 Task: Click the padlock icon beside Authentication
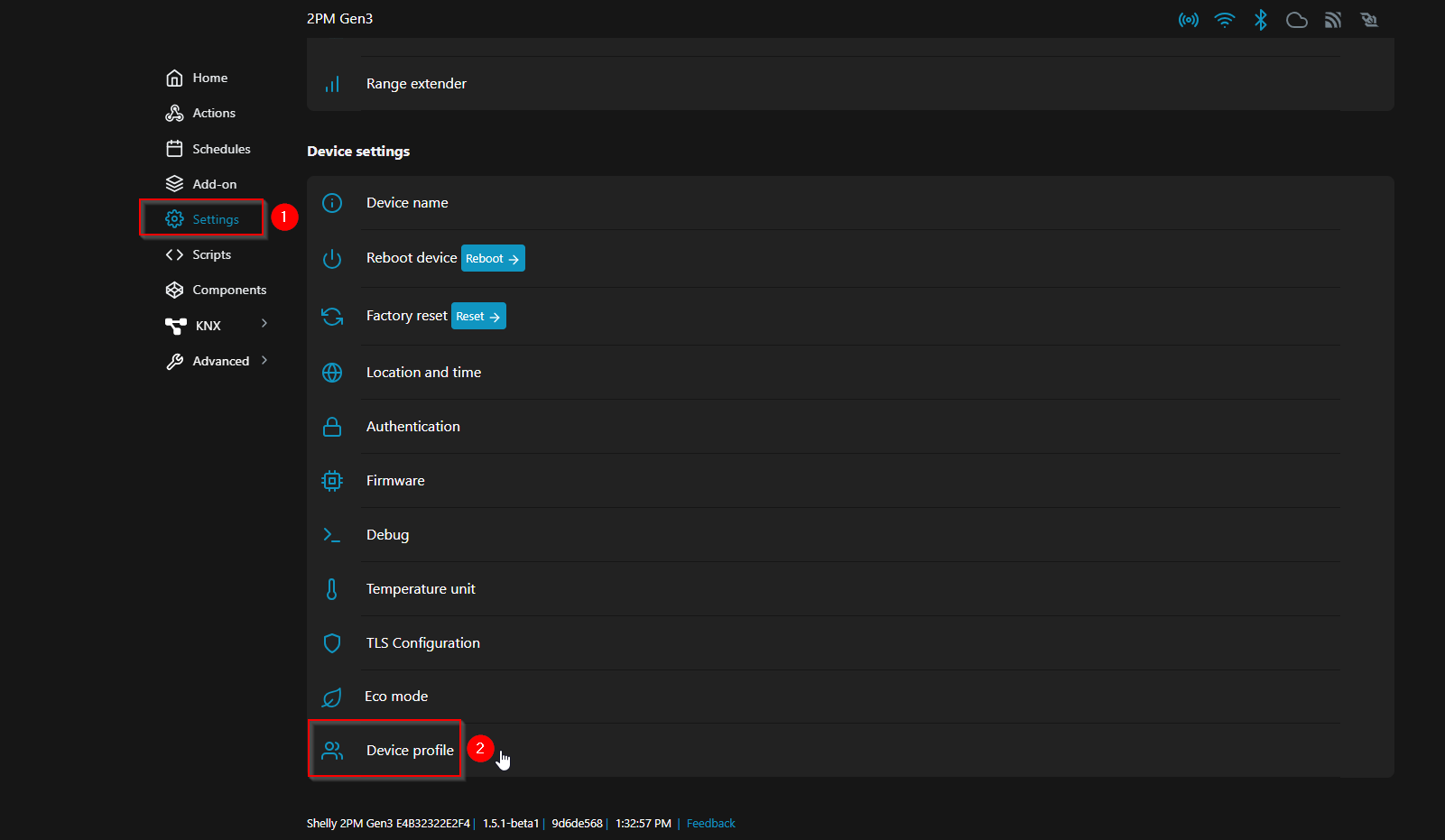pos(332,427)
